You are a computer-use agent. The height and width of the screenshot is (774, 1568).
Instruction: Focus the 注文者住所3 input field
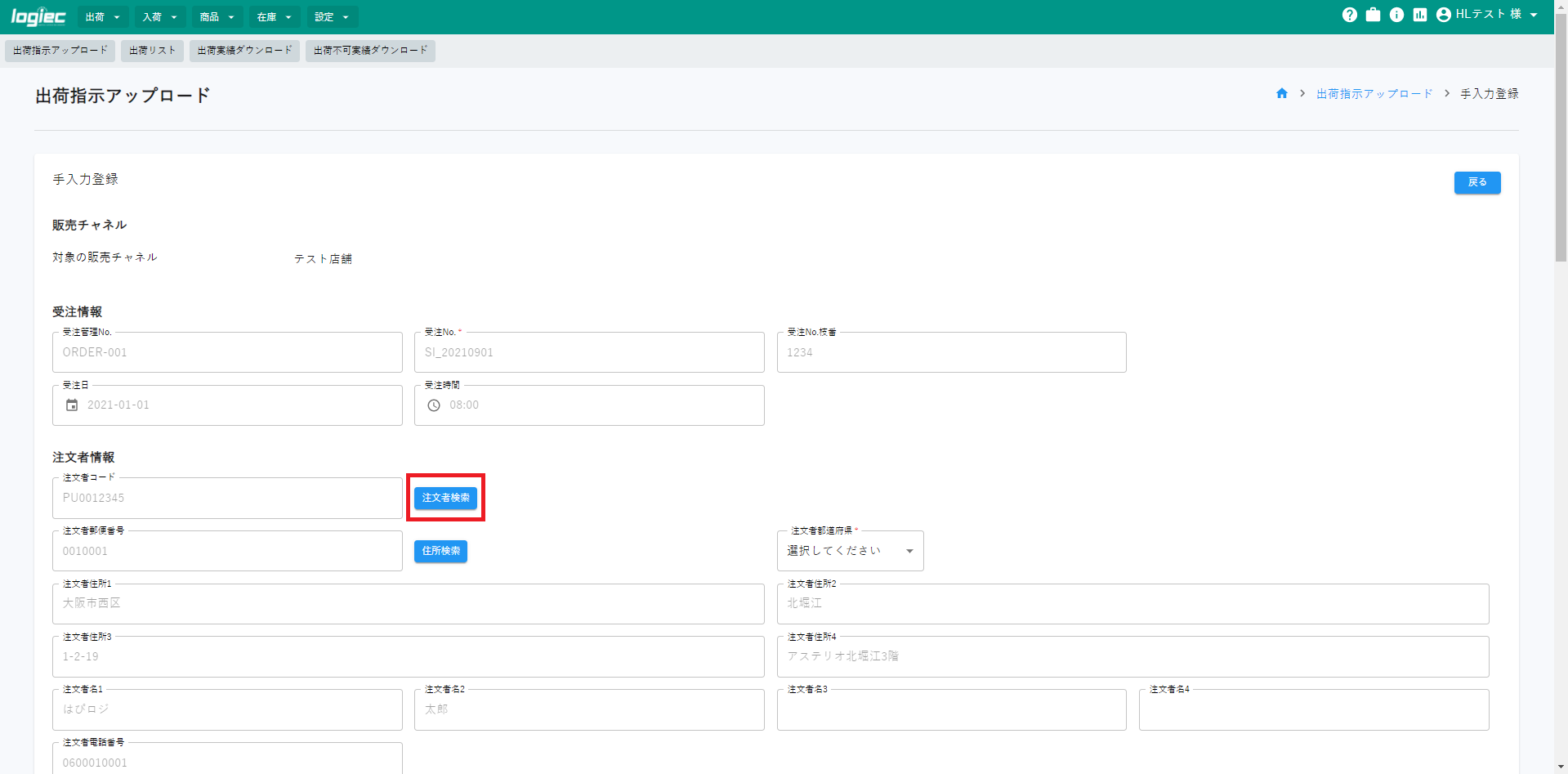tap(409, 656)
